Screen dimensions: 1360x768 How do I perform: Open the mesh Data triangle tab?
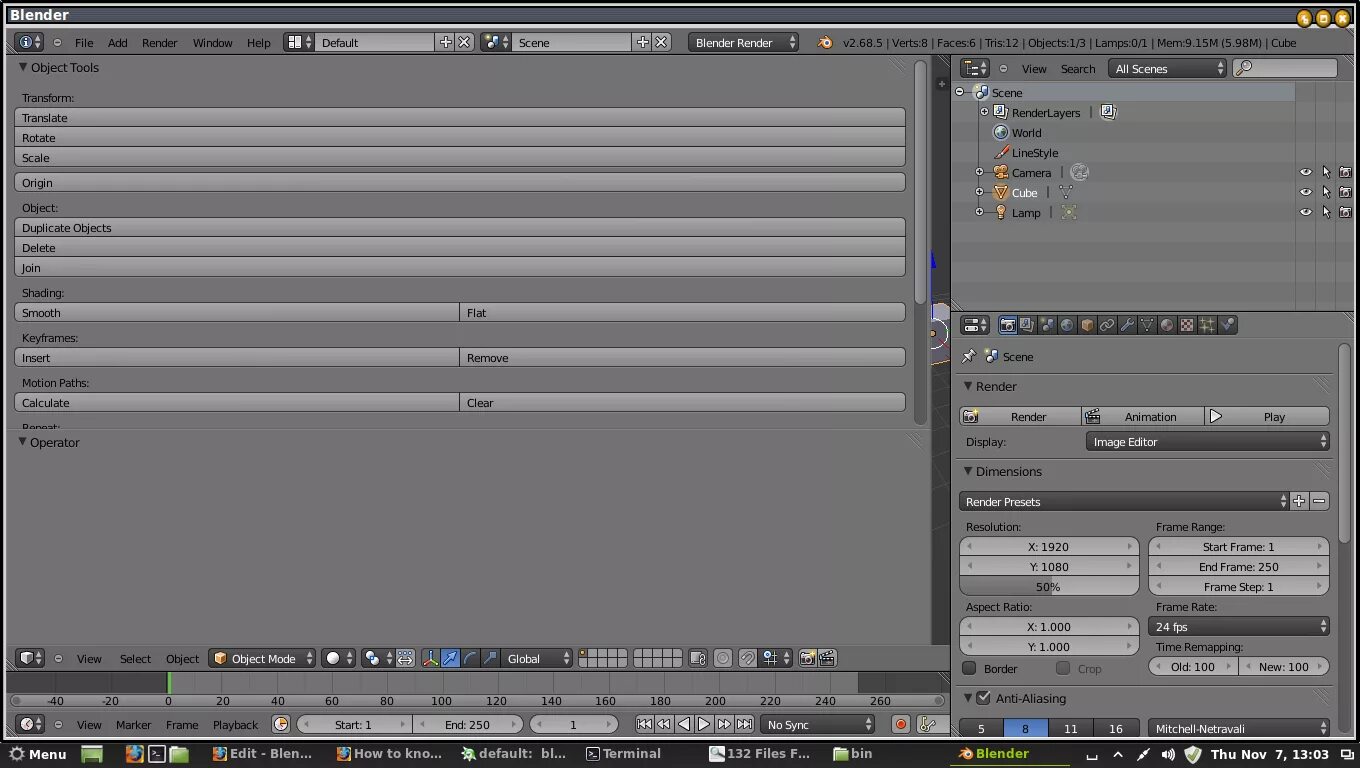pyautogui.click(x=1147, y=325)
